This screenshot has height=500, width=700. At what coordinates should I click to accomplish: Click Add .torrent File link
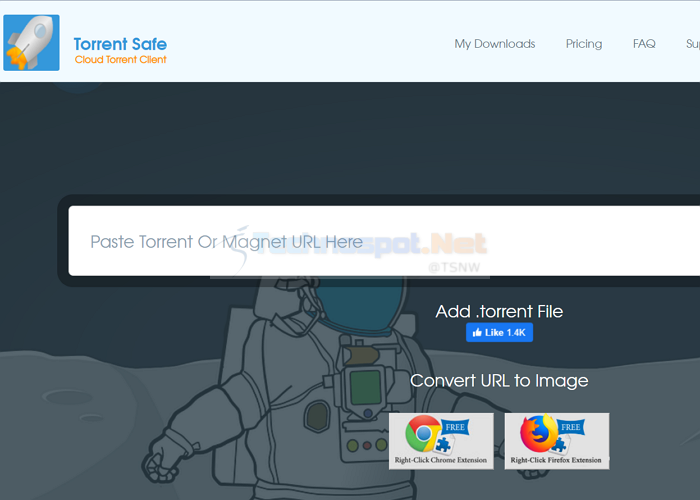499,311
